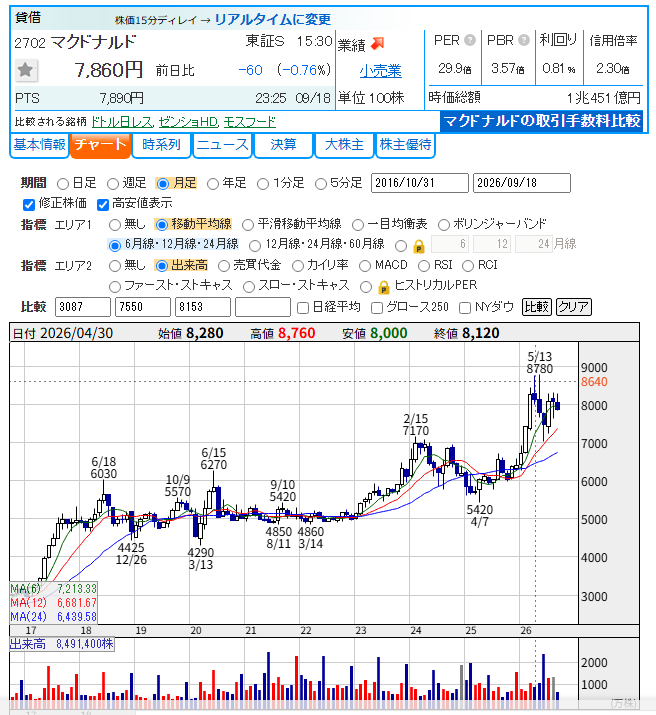The image size is (656, 715).
Task: Select the ボリンジャーバンド indicator option
Action: click(x=444, y=225)
